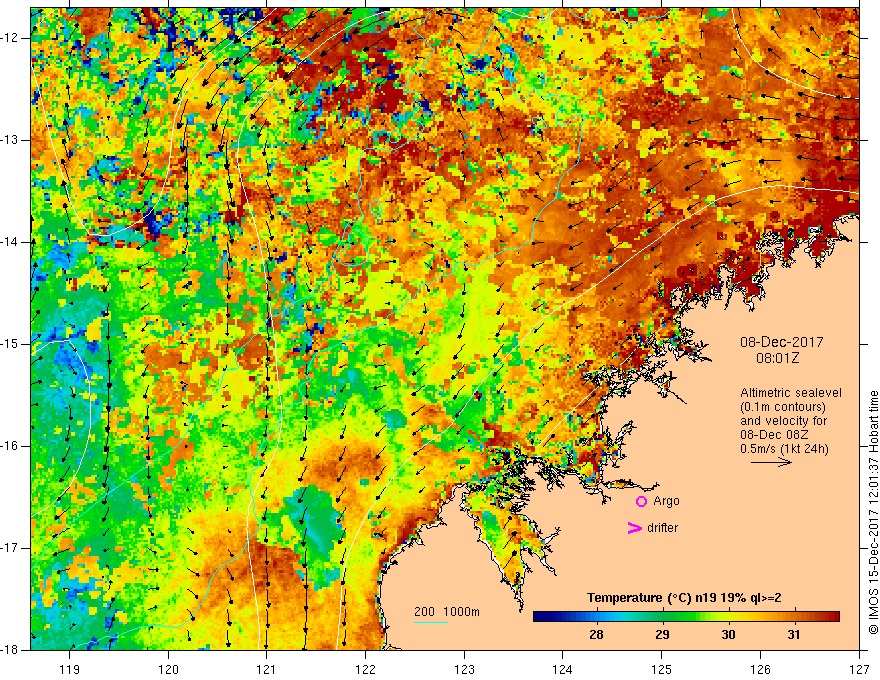Click longitude axis label 127
This screenshot has height=680, width=880.
[x=859, y=669]
